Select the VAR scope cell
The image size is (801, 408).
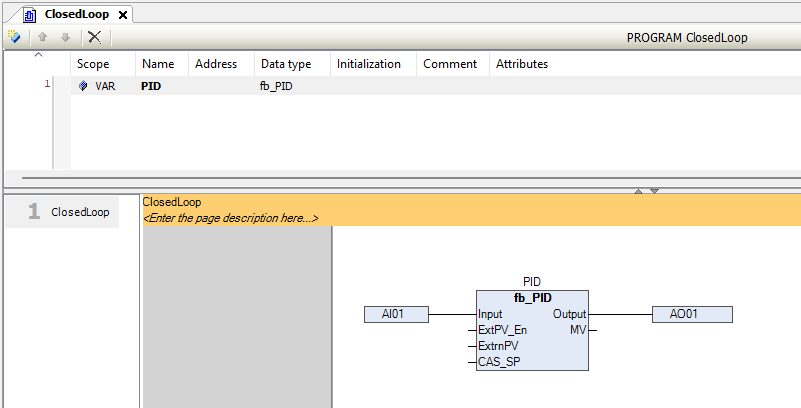pos(103,86)
